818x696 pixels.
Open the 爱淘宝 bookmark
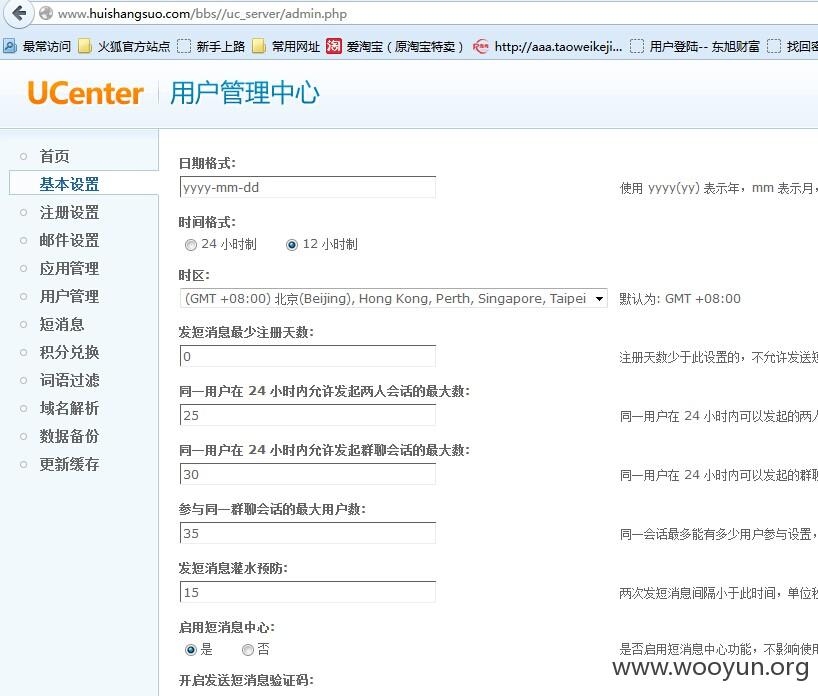pos(395,46)
